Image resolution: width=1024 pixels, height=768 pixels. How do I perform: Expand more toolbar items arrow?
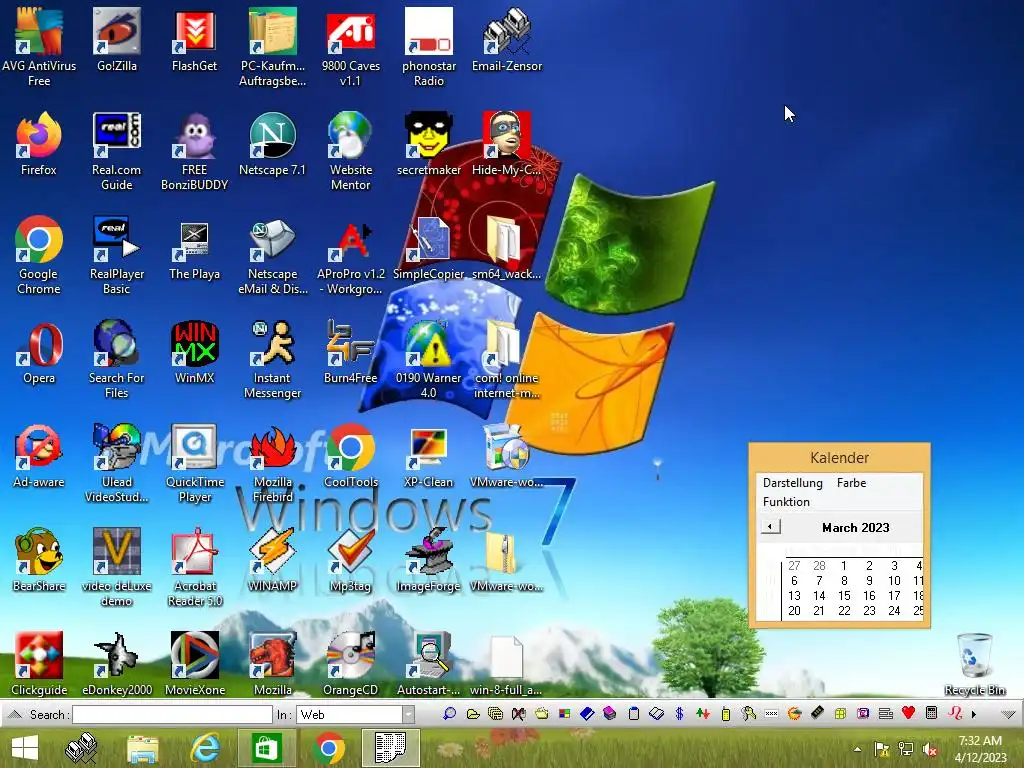974,714
